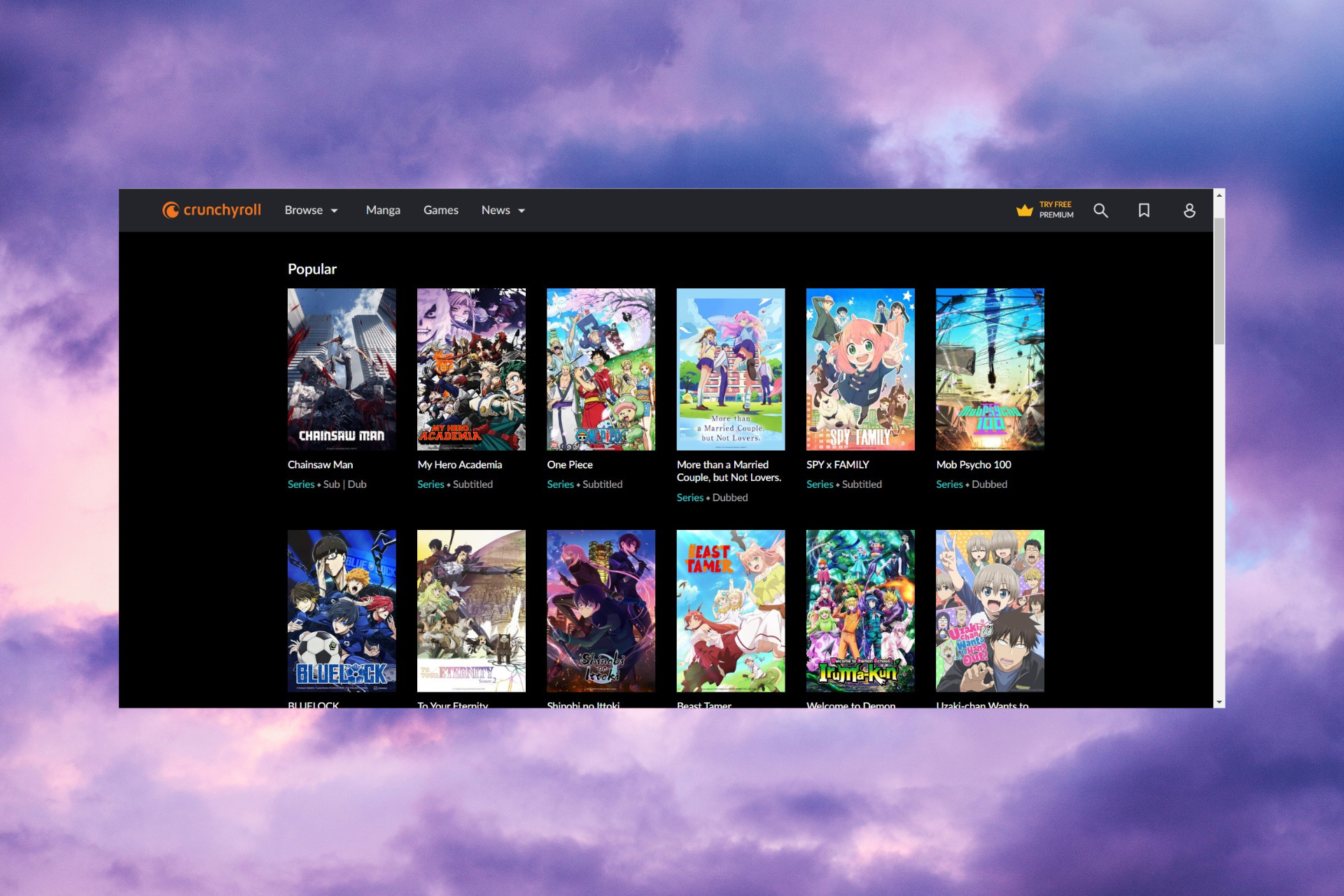Click Series label under My Hero Academia

click(430, 484)
